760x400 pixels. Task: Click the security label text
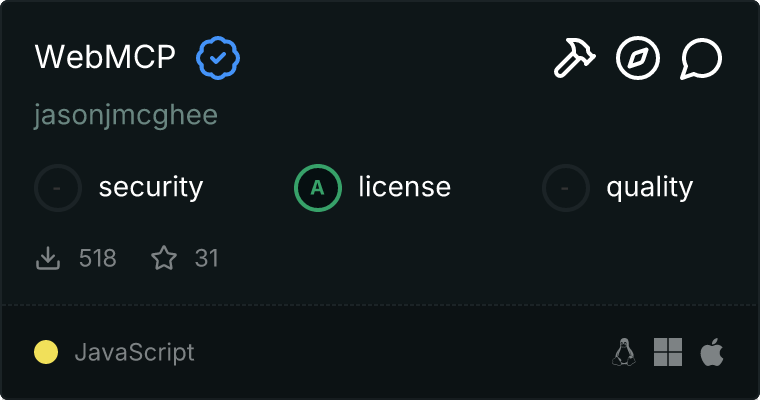coord(151,187)
